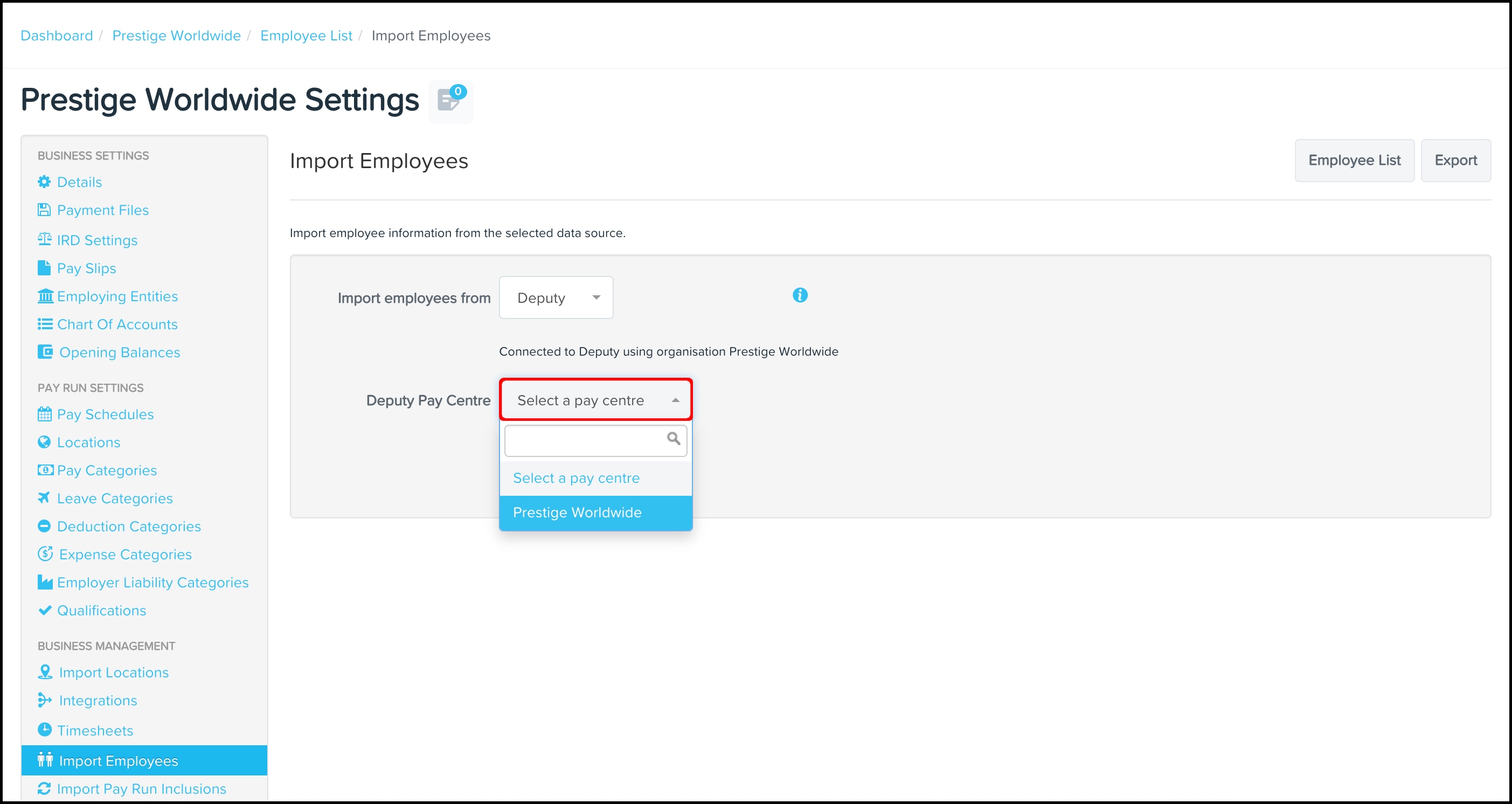Open Details via the gear icon
Viewport: 1512px width, 804px height.
click(x=44, y=182)
